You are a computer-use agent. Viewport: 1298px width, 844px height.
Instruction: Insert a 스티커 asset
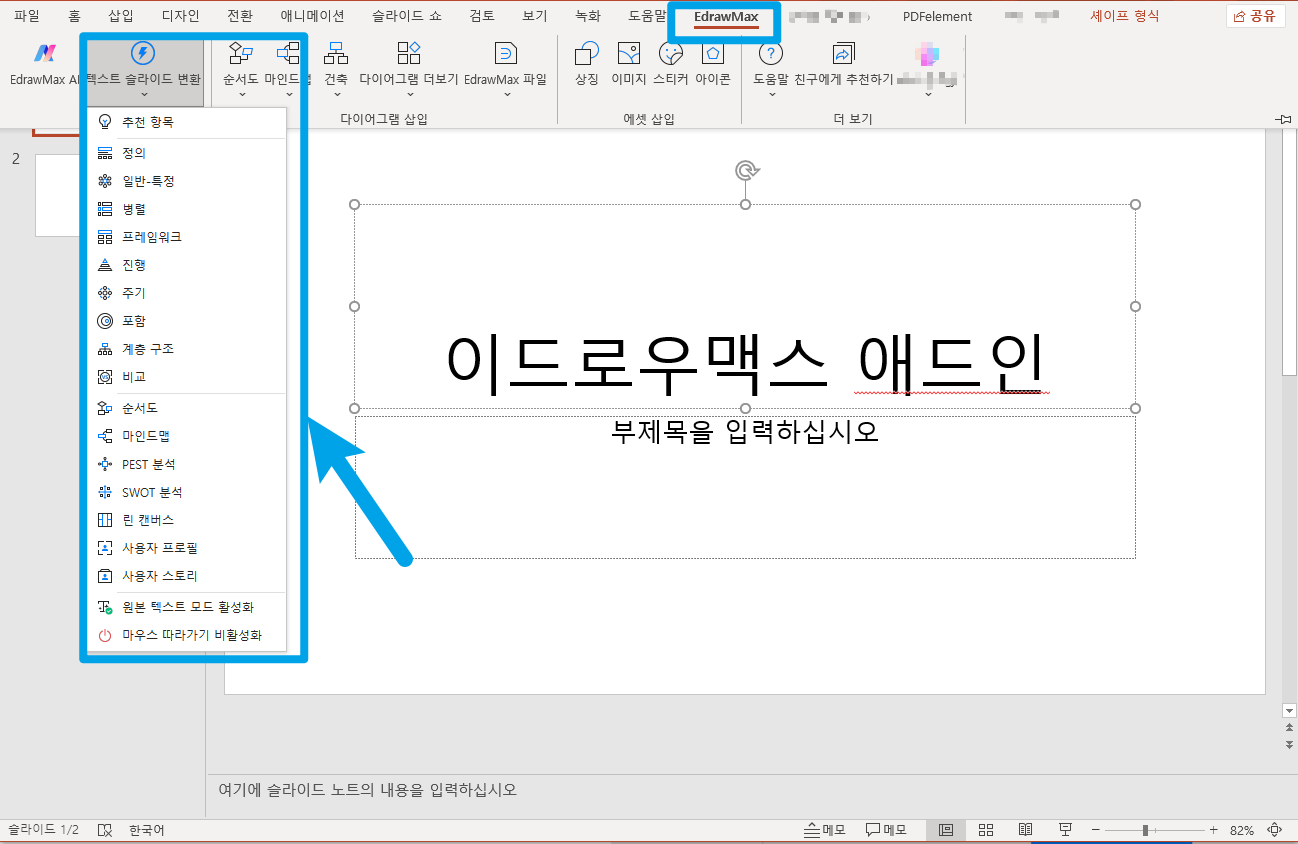tap(671, 54)
